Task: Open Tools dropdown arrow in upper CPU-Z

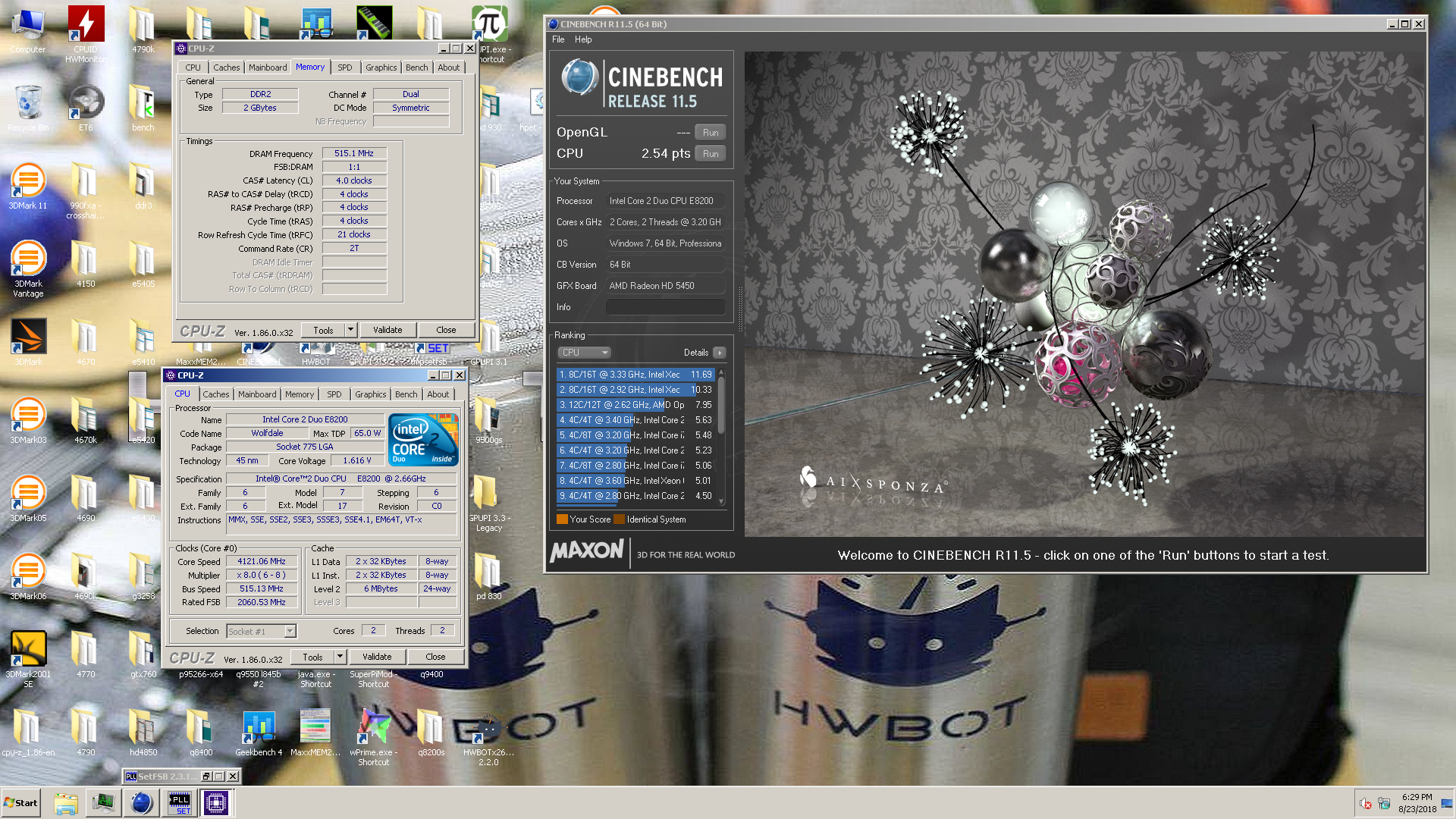Action: tap(350, 330)
